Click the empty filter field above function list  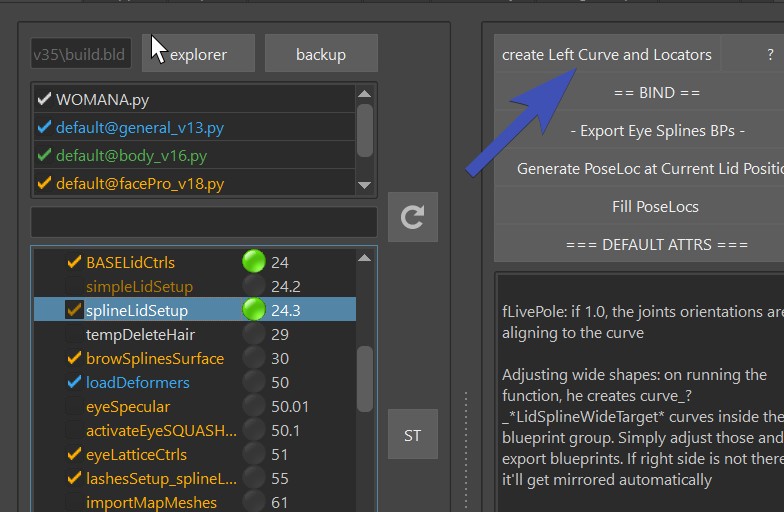(204, 222)
